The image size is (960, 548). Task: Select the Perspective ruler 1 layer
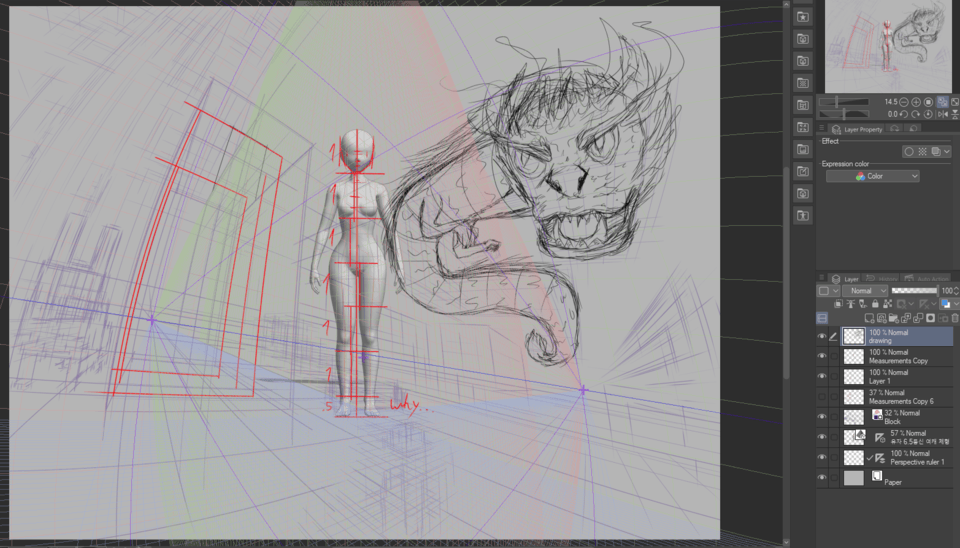click(898, 457)
